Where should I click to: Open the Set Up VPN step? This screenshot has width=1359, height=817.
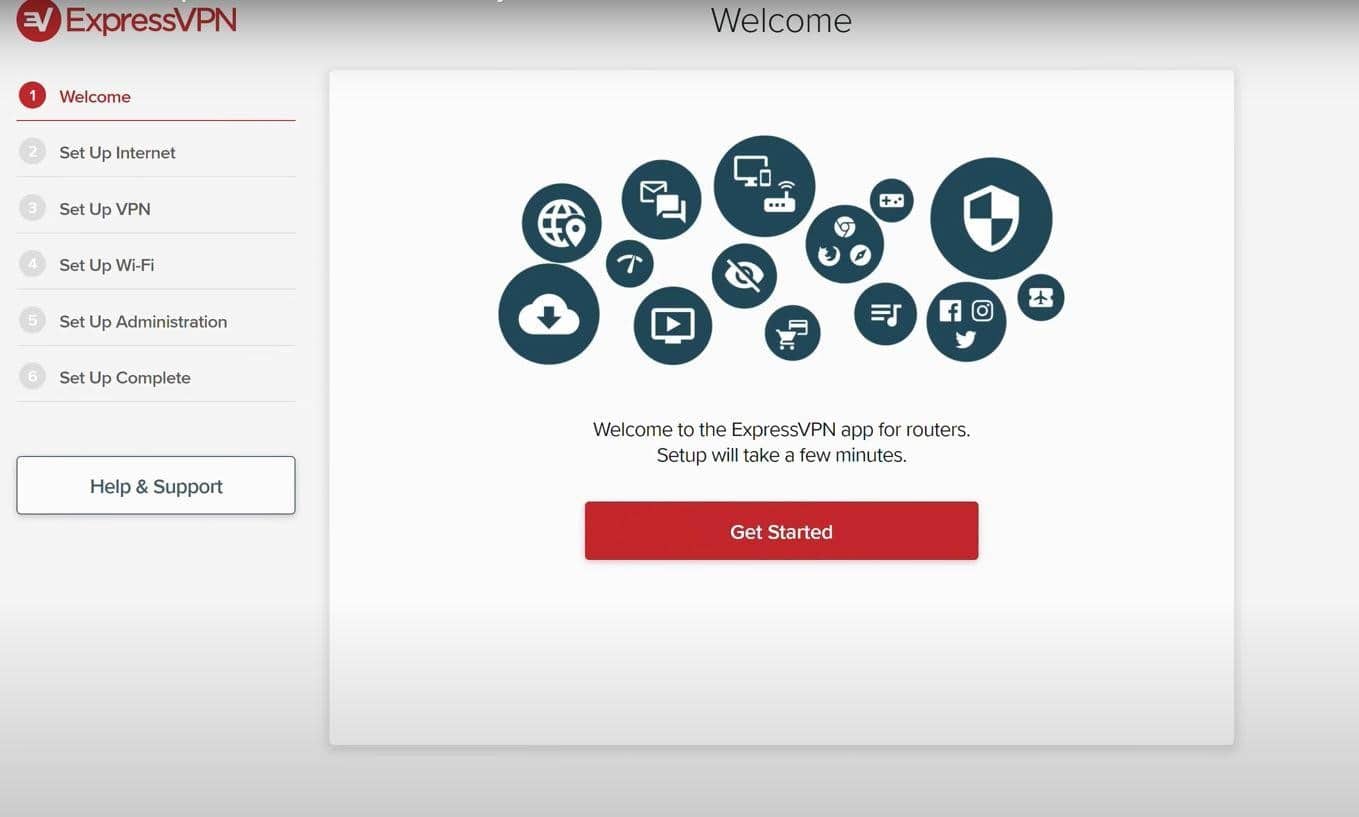(156, 209)
